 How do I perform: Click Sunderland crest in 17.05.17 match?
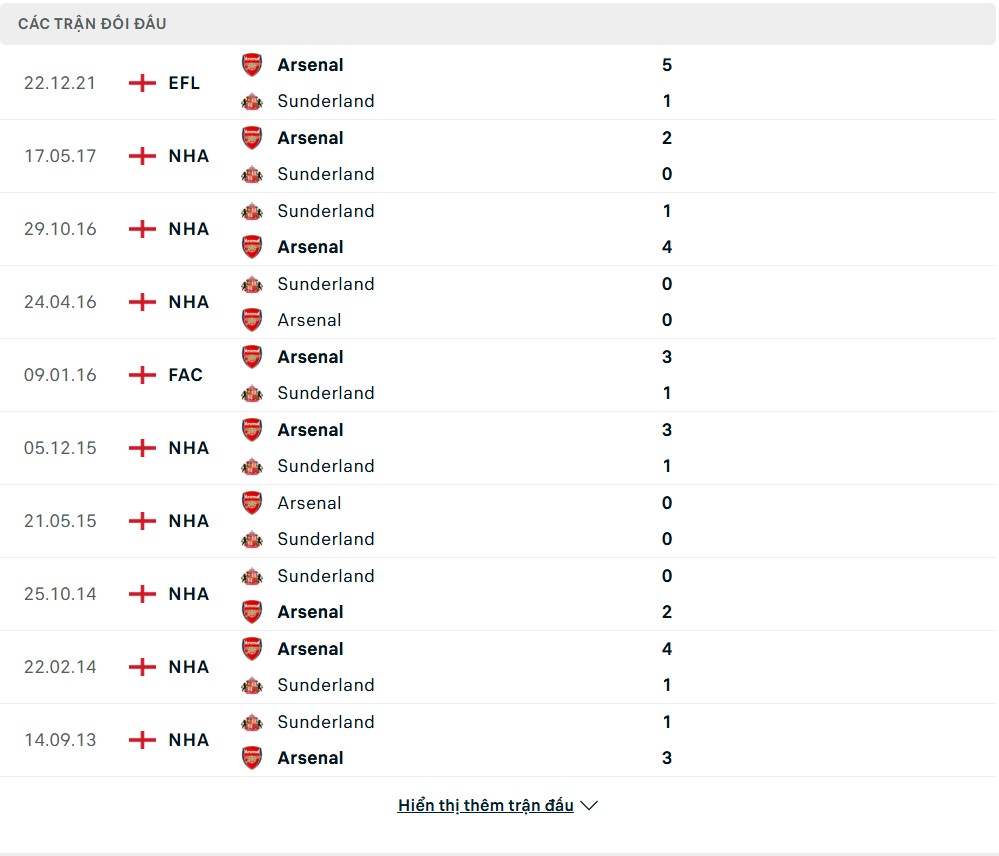pos(252,174)
